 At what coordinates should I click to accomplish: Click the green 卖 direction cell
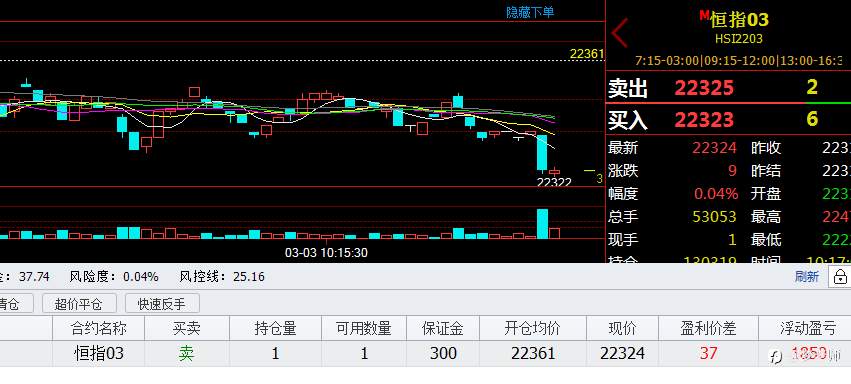click(186, 354)
